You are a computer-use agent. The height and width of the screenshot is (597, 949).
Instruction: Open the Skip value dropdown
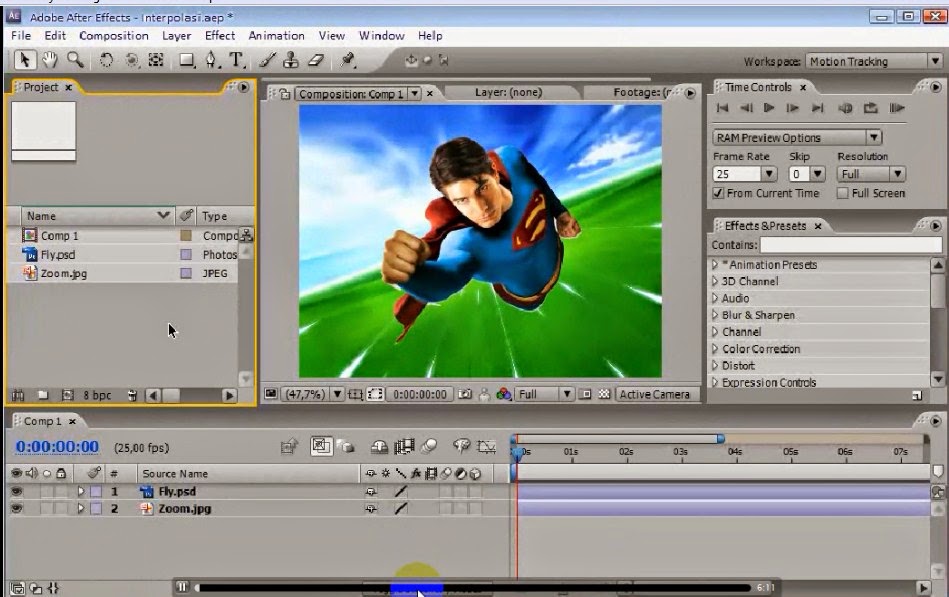[818, 174]
